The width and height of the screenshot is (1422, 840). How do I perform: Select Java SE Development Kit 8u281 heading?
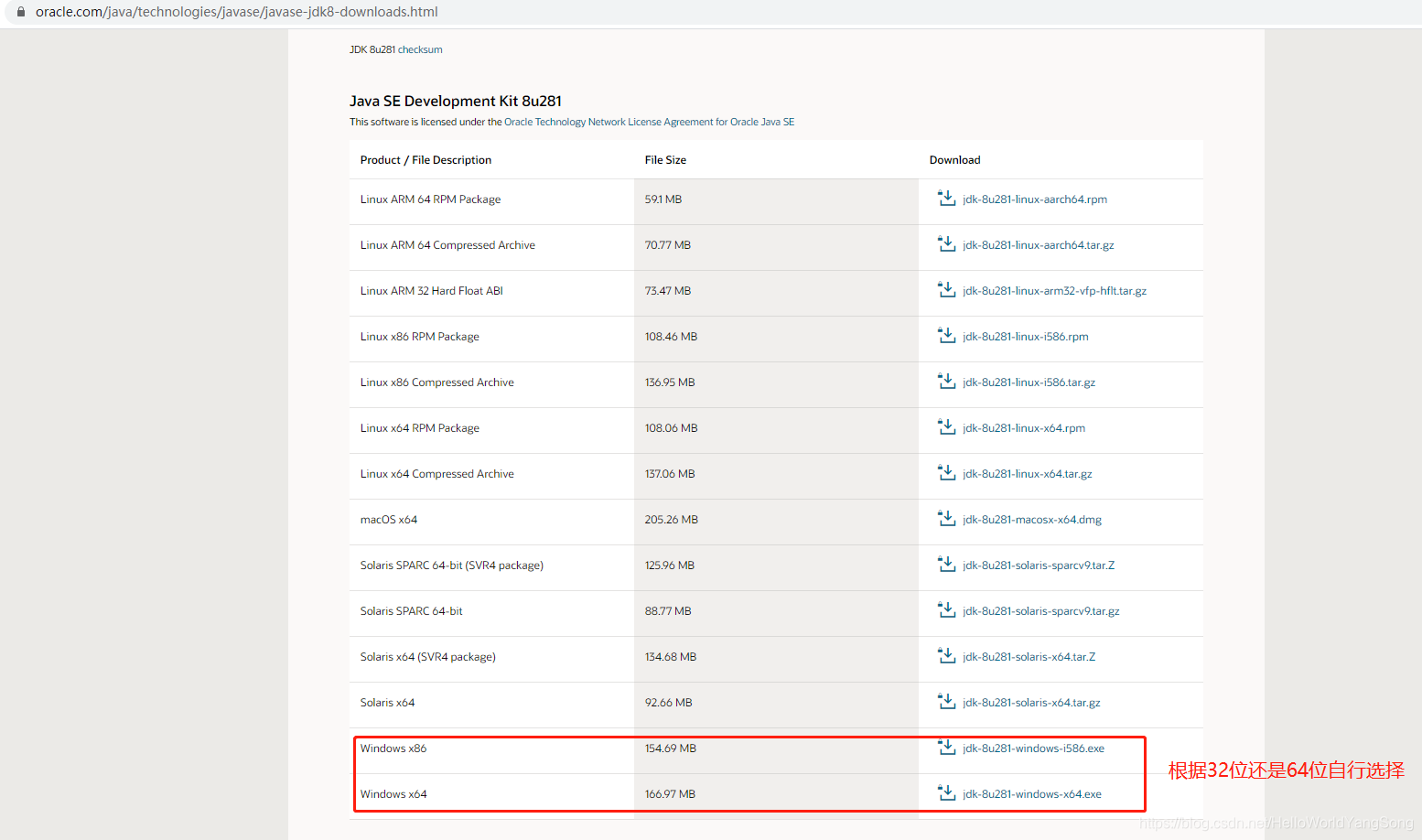coord(456,101)
